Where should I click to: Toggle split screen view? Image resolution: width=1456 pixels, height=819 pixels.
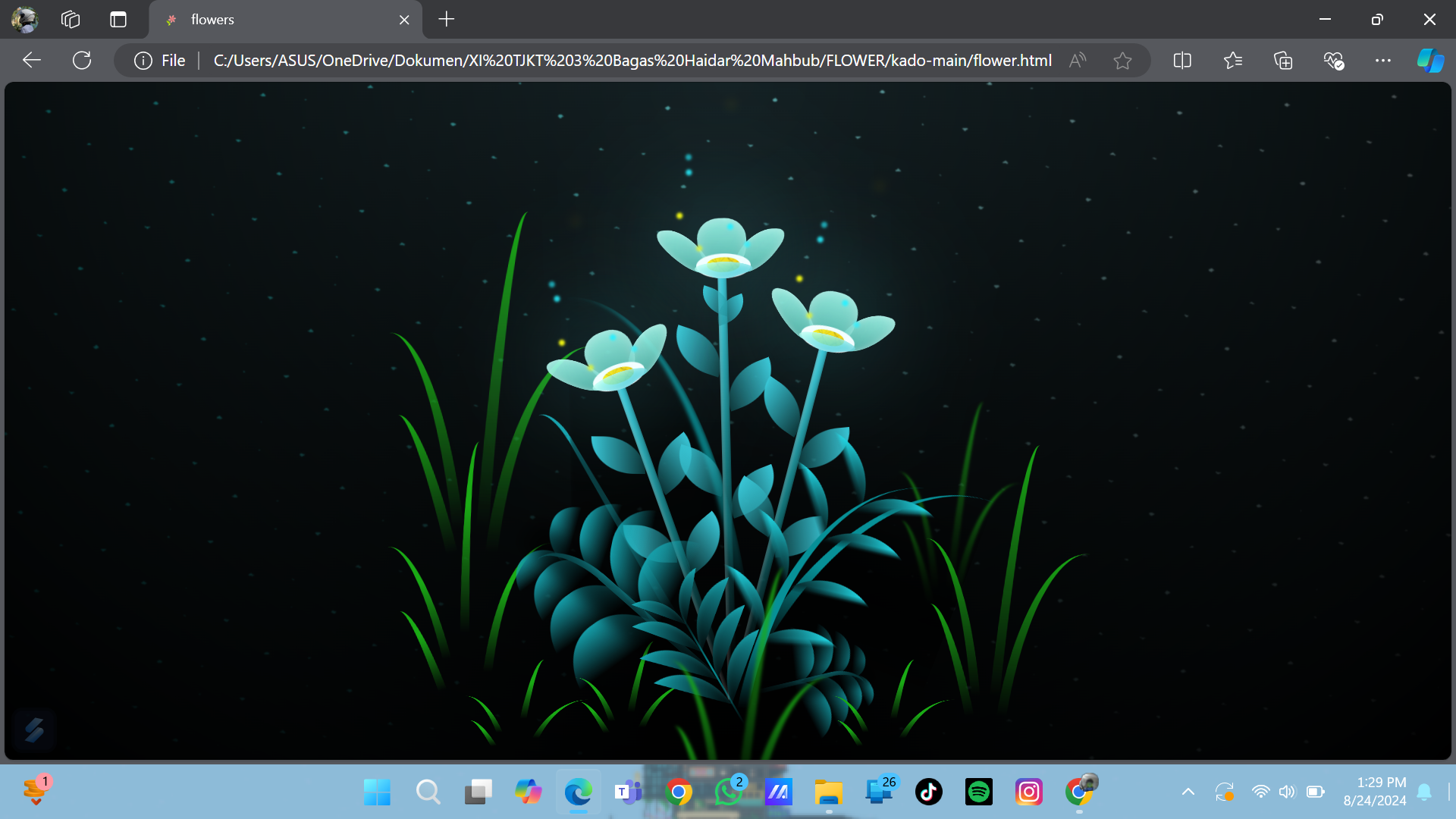[1182, 60]
